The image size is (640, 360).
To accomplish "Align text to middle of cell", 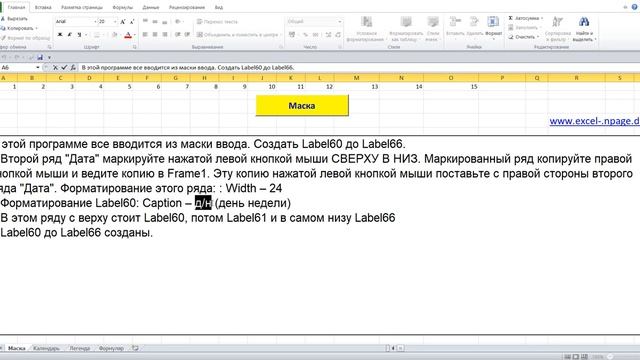I will click(x=155, y=22).
